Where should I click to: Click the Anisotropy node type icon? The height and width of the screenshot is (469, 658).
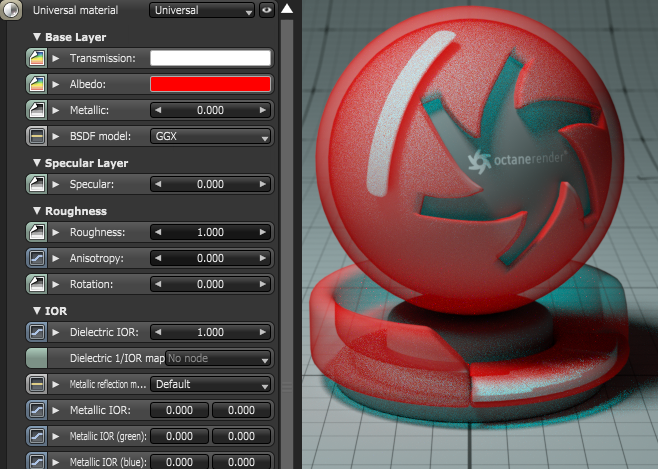point(37,258)
